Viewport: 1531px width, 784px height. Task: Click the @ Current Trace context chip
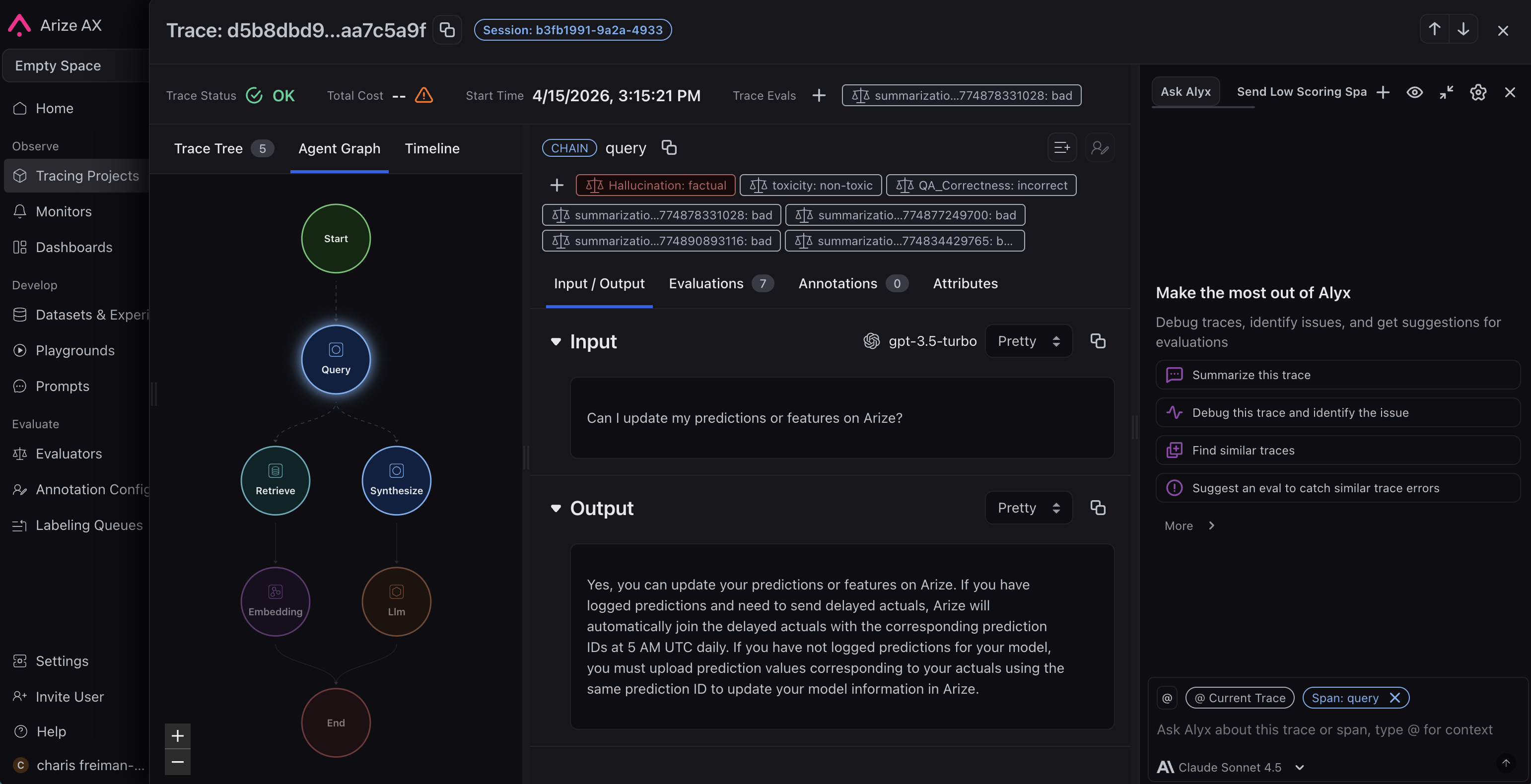1240,698
